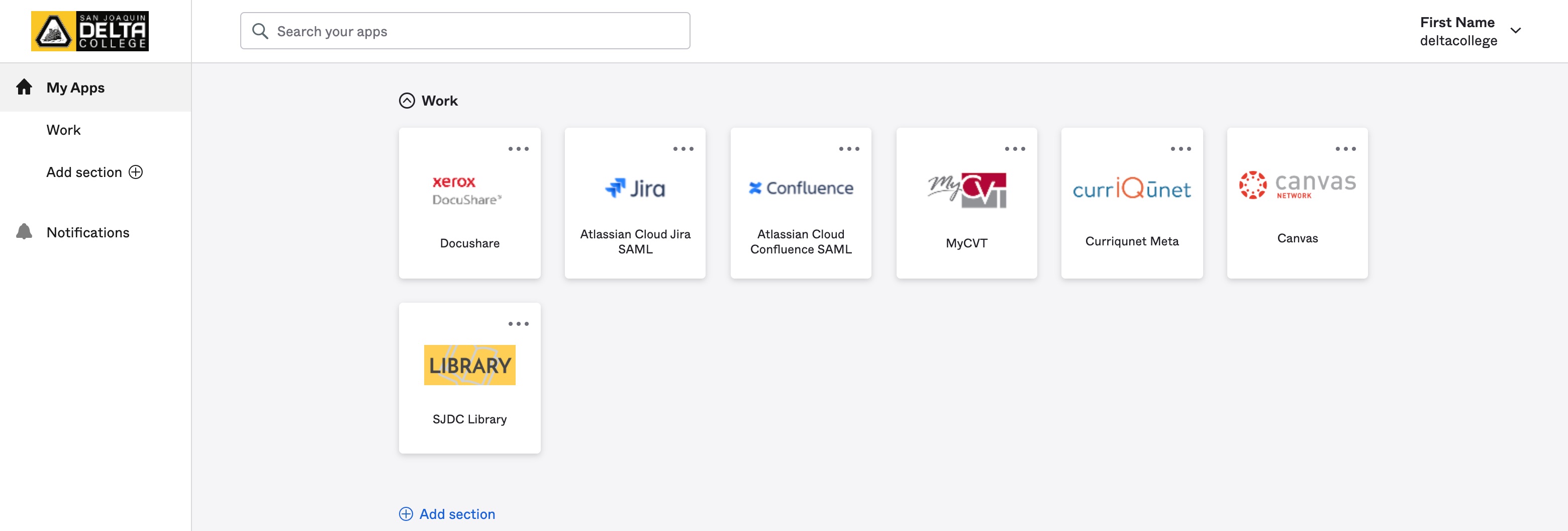Click the Search your apps field
This screenshot has width=1568, height=531.
pyautogui.click(x=465, y=31)
